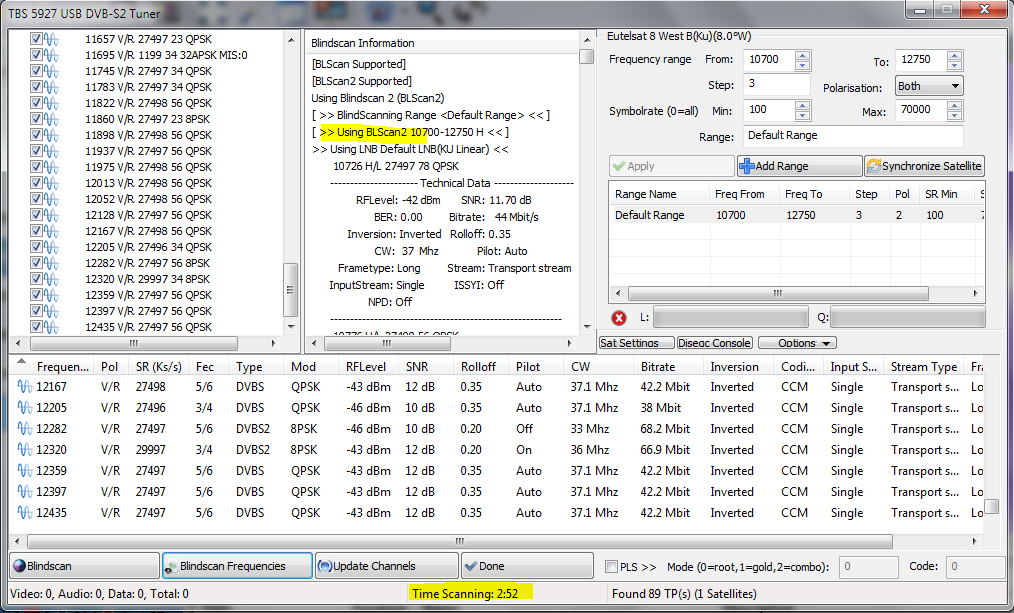1014x613 pixels.
Task: Click the sort arrow above the Frequency column
Action: tap(21, 361)
